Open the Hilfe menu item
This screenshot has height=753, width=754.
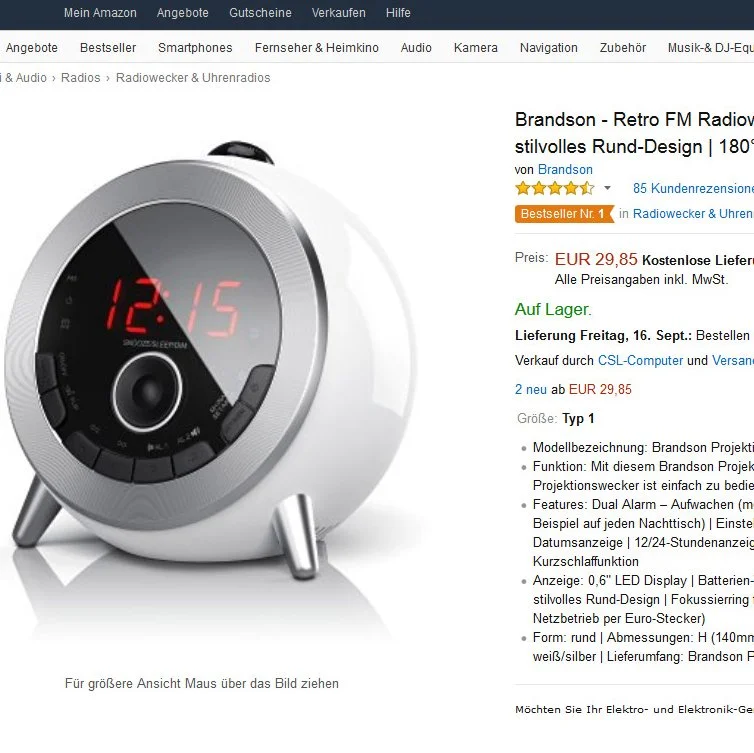[398, 13]
